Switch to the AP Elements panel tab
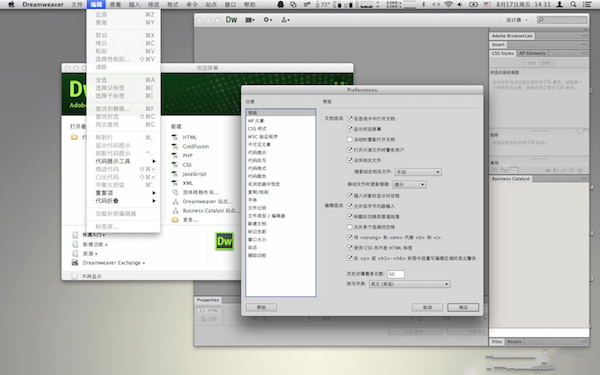Image resolution: width=600 pixels, height=375 pixels. tap(532, 53)
